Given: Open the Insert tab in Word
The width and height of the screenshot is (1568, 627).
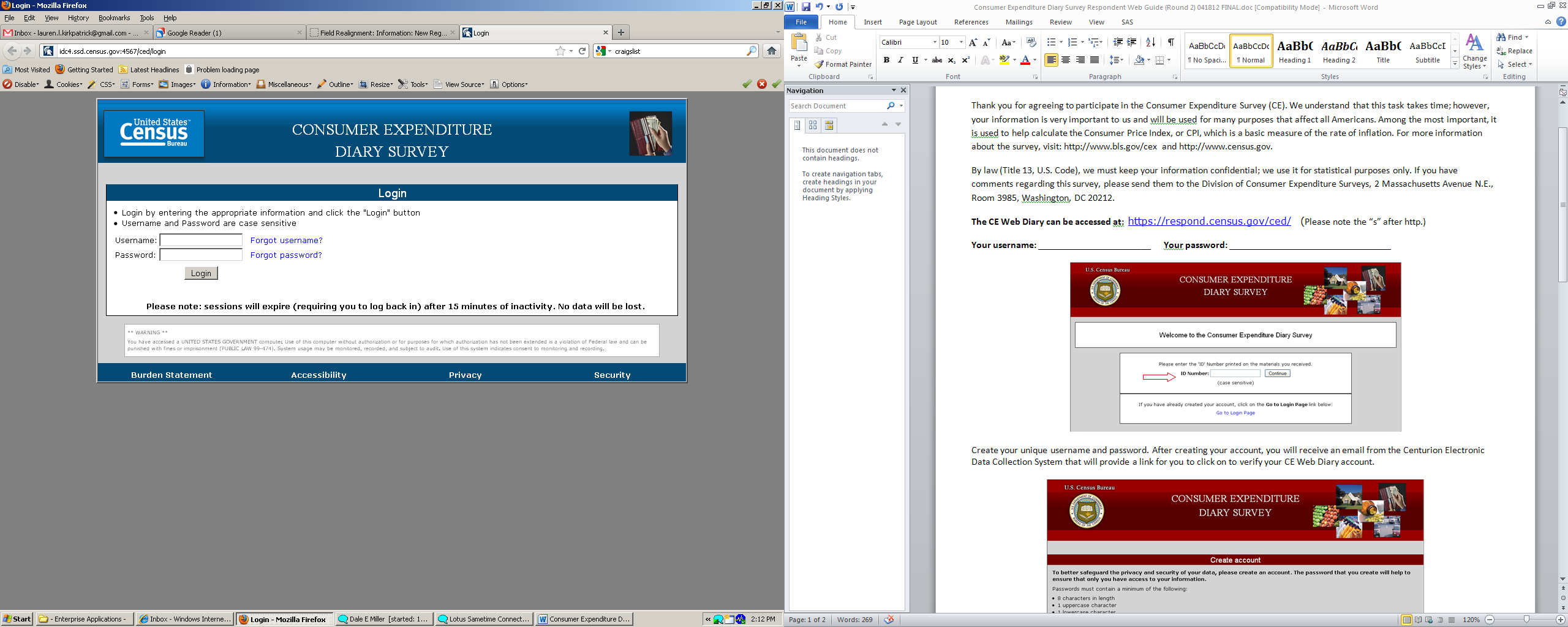Looking at the screenshot, I should coord(873,22).
